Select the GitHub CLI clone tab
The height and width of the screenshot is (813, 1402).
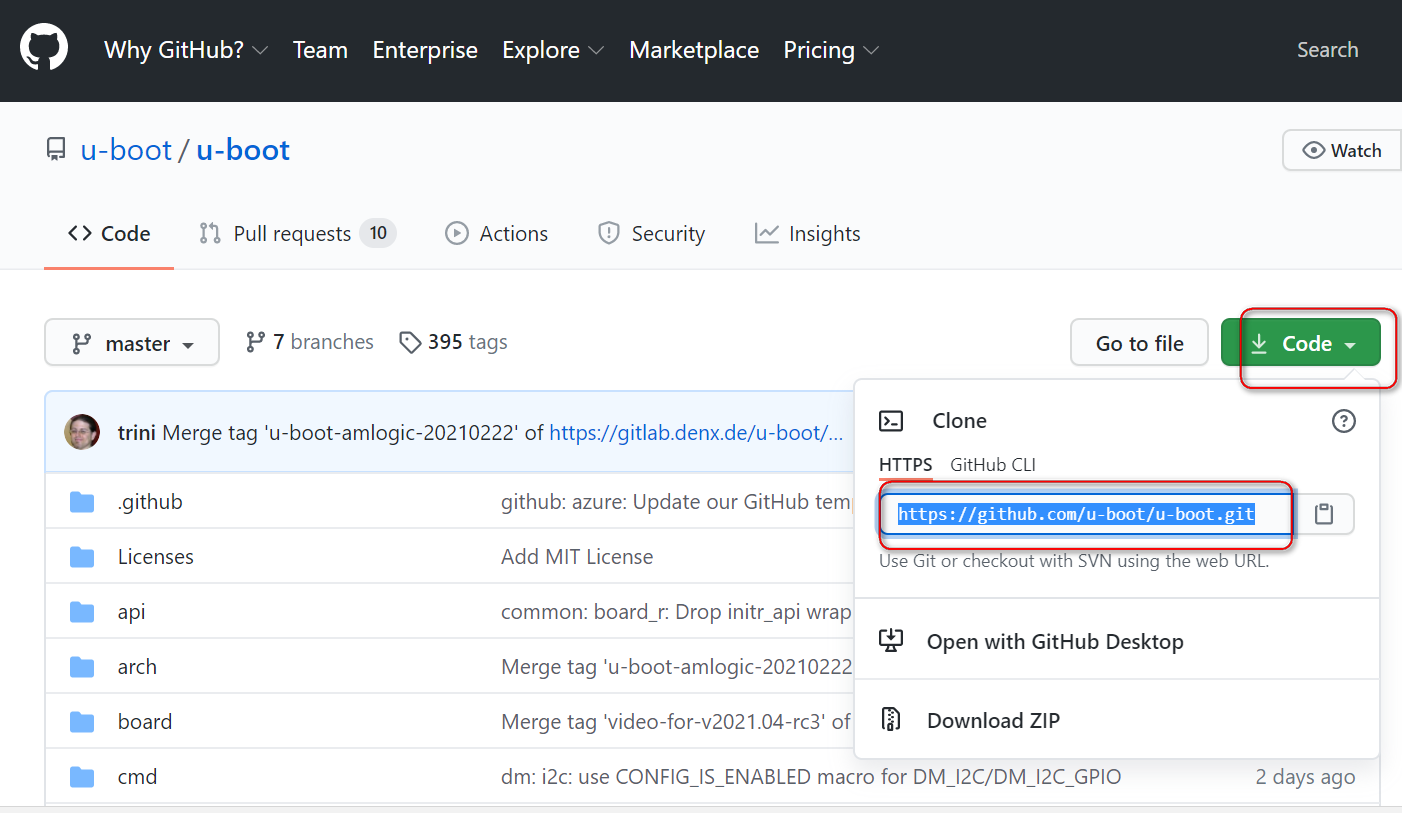[x=993, y=465]
